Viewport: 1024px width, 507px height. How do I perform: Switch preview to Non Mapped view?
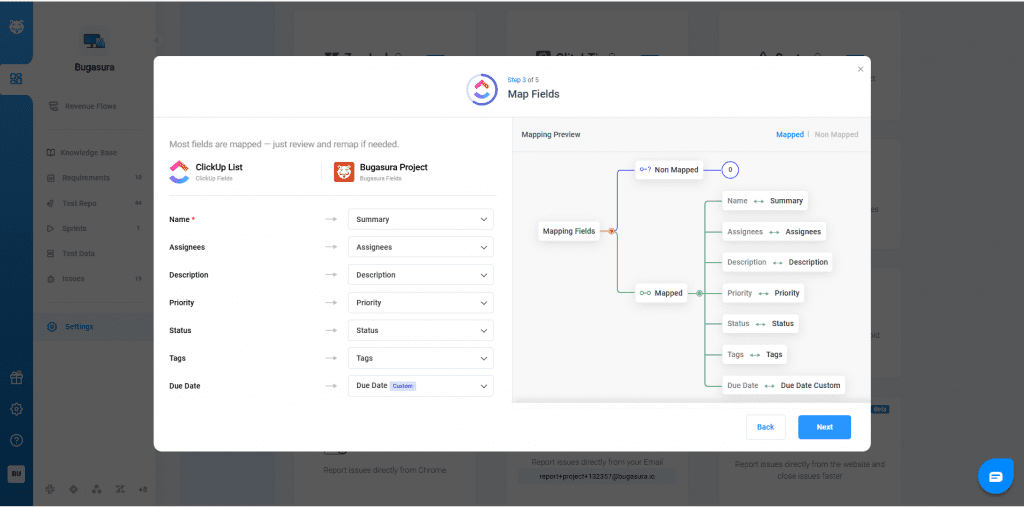(x=836, y=134)
